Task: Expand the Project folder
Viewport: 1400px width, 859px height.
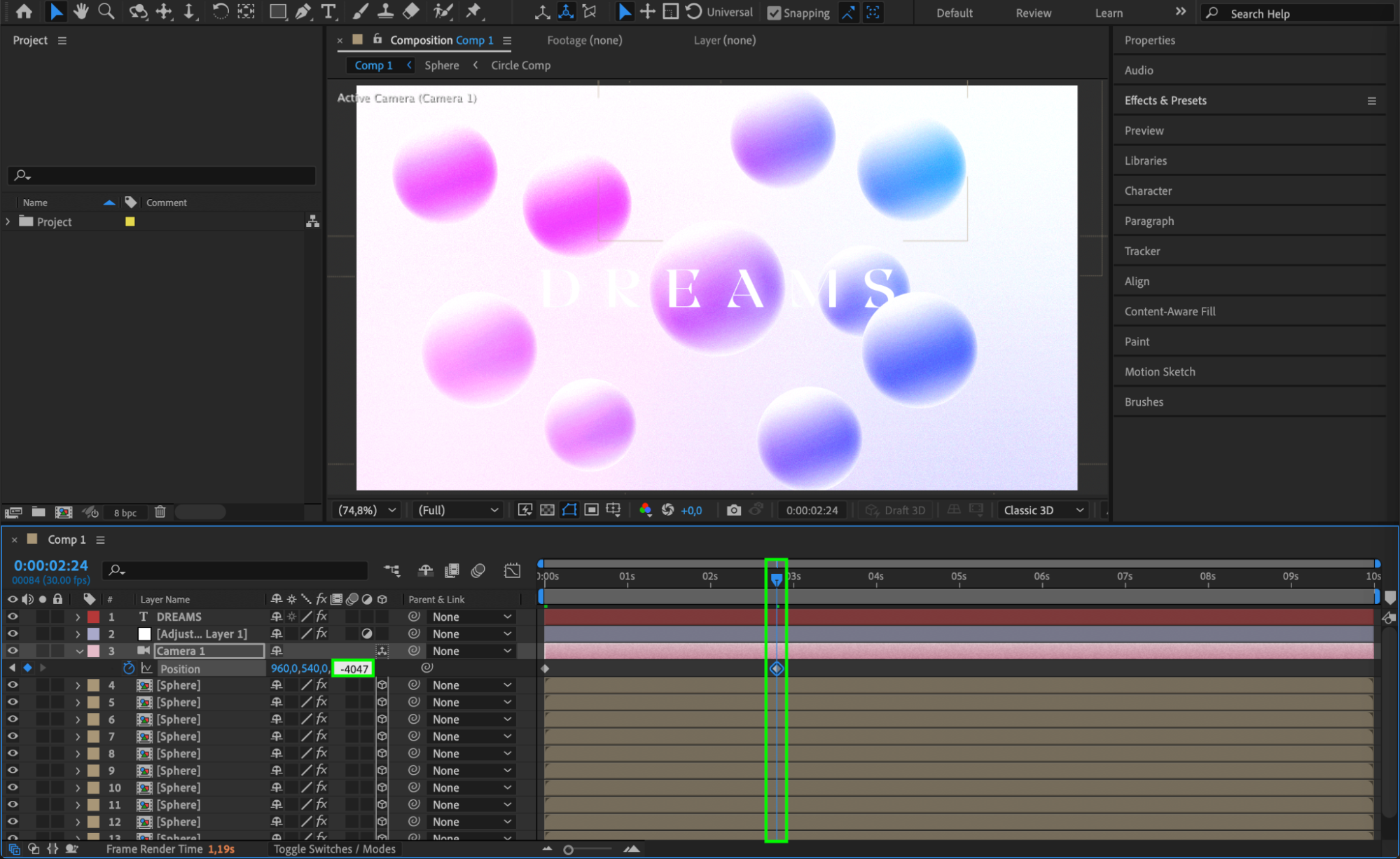Action: point(8,221)
